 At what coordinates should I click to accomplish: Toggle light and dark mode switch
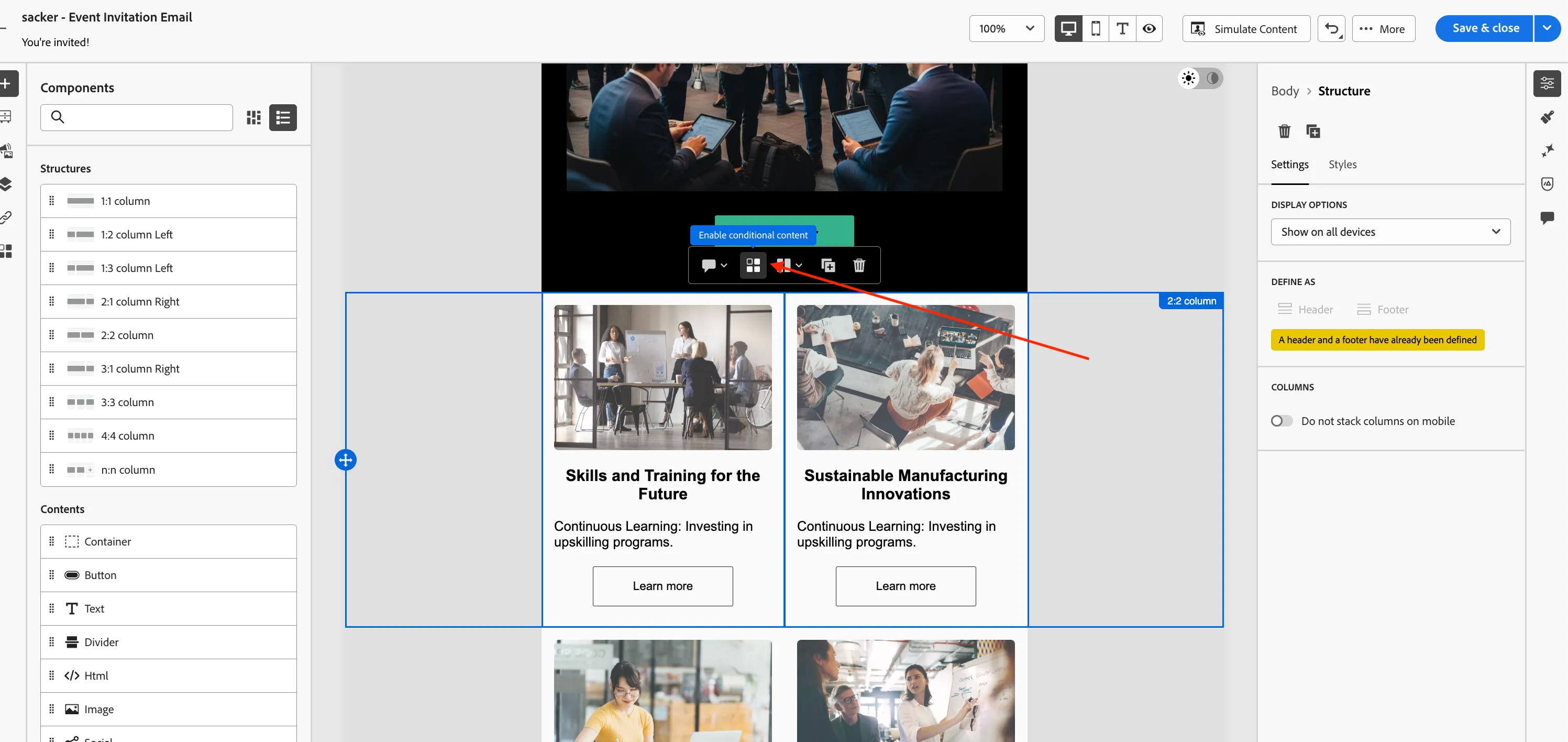click(1200, 78)
